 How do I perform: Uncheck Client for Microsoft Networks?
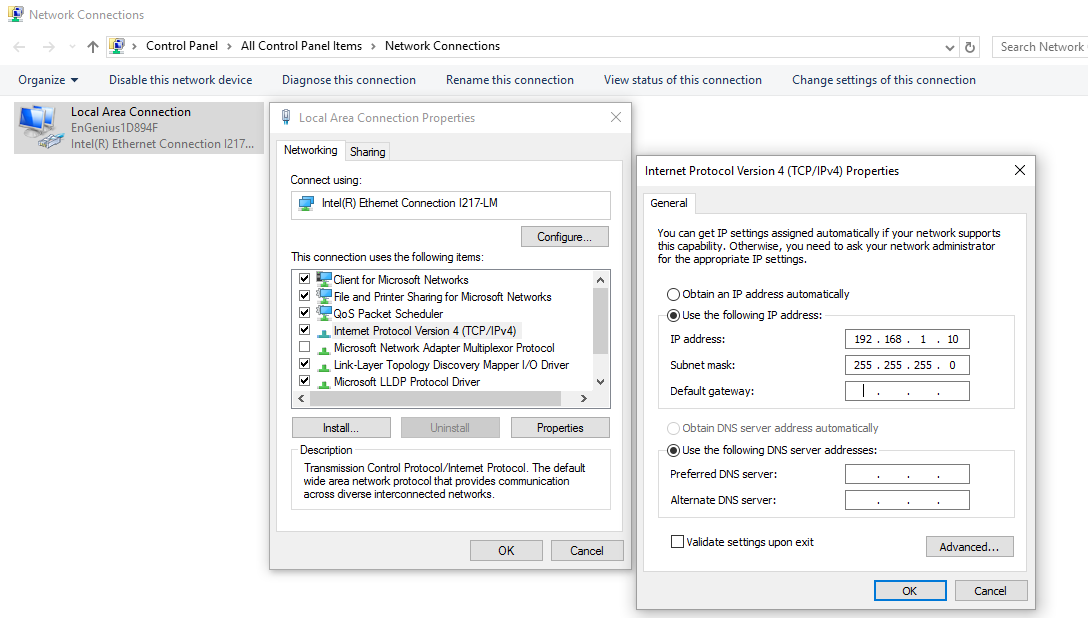click(x=304, y=279)
